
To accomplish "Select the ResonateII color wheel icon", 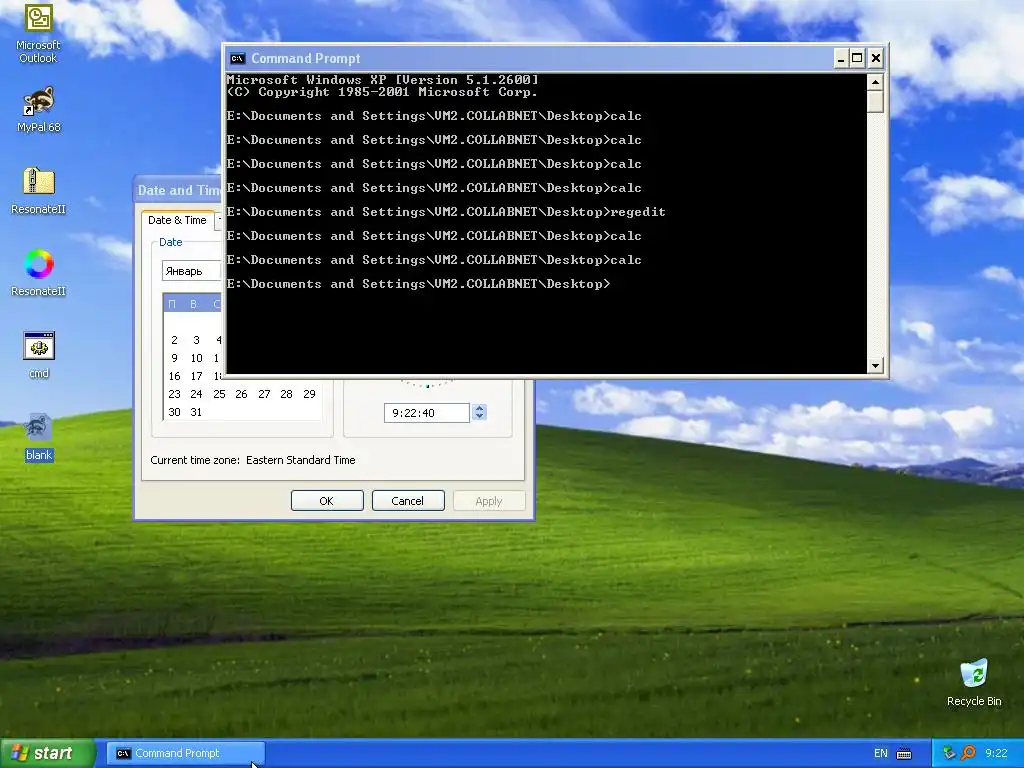I will (39, 273).
